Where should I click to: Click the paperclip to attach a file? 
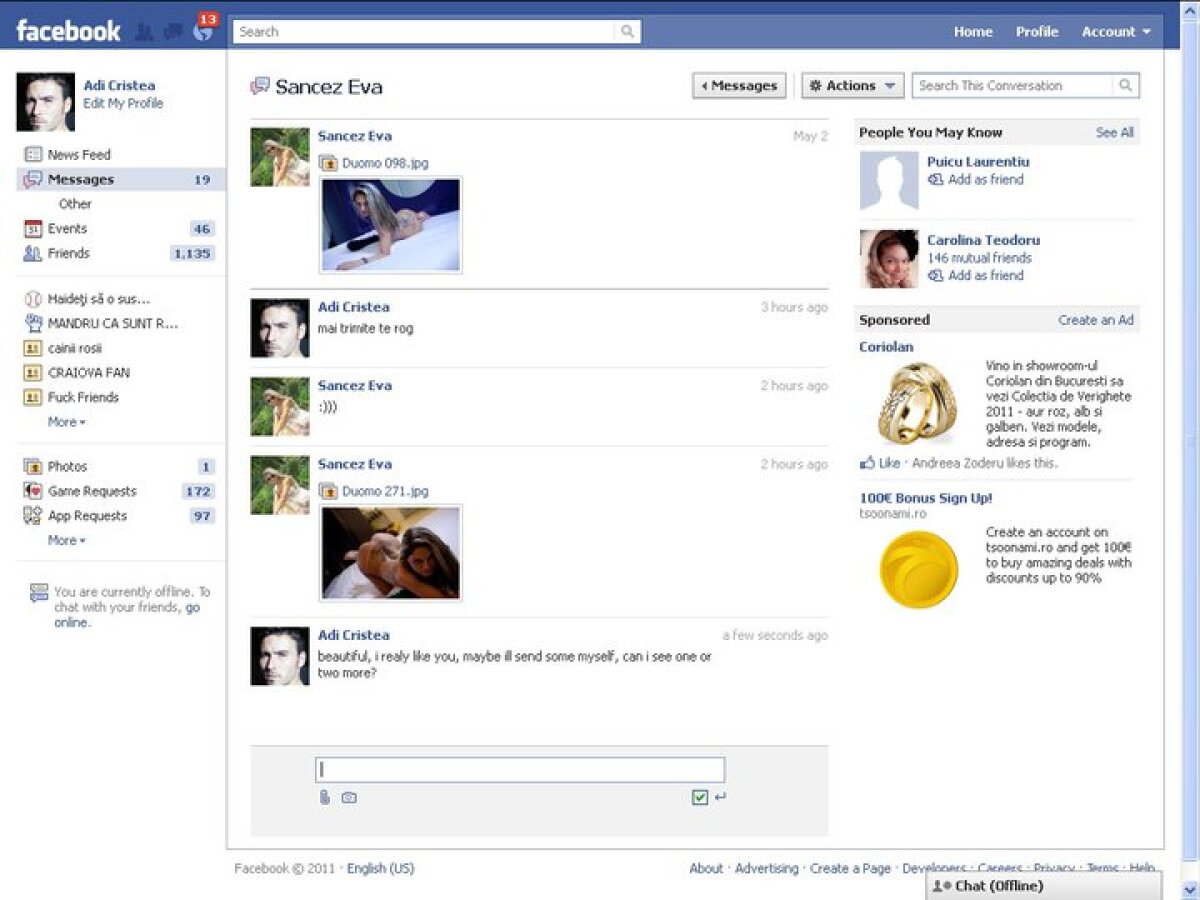tap(322, 797)
